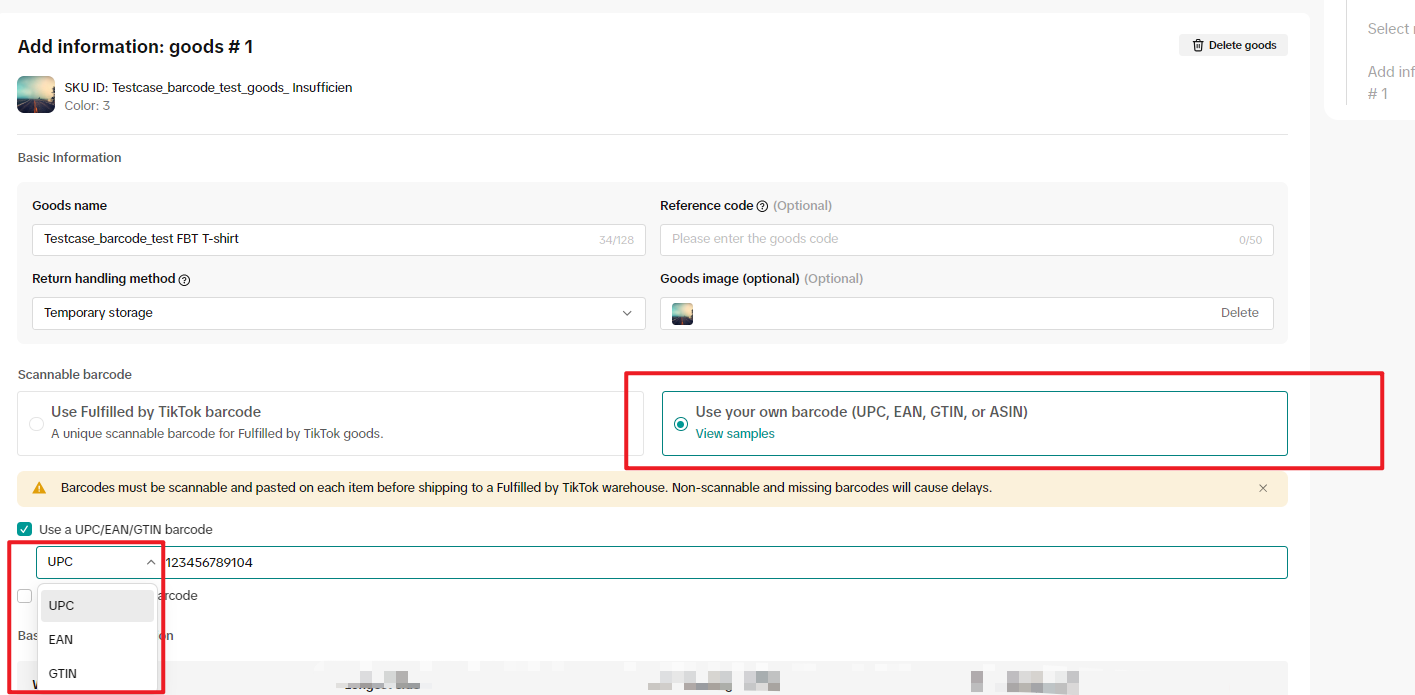
Task: Select Use Fulfilled by TikTok barcode option
Action: click(x=37, y=424)
